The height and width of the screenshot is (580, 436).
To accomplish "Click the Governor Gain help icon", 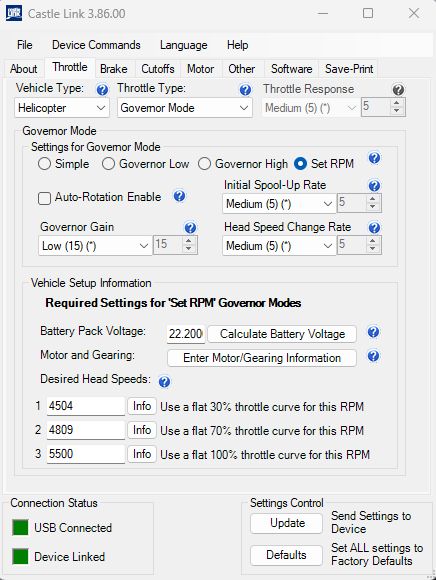I will tap(190, 227).
